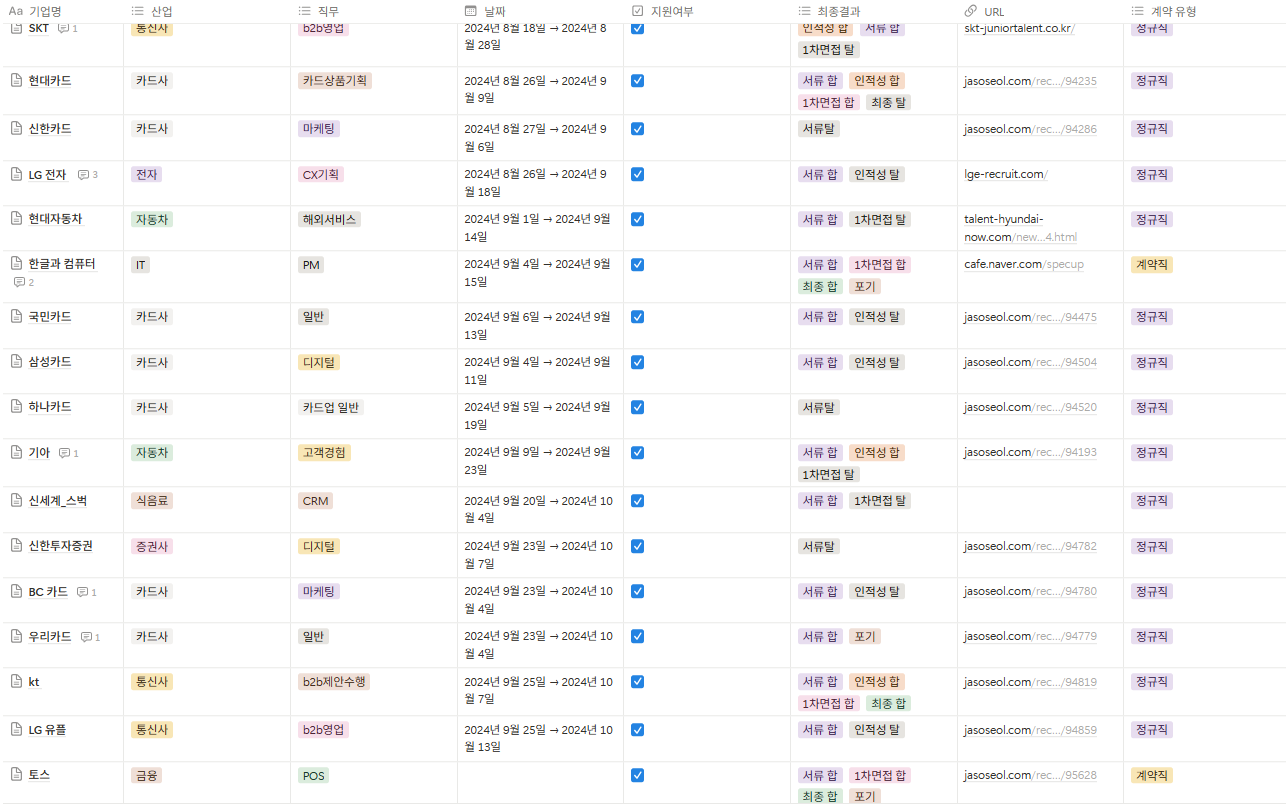The width and height of the screenshot is (1286, 811).
Task: Uncheck 지원여부 for 토스
Action: click(x=637, y=775)
